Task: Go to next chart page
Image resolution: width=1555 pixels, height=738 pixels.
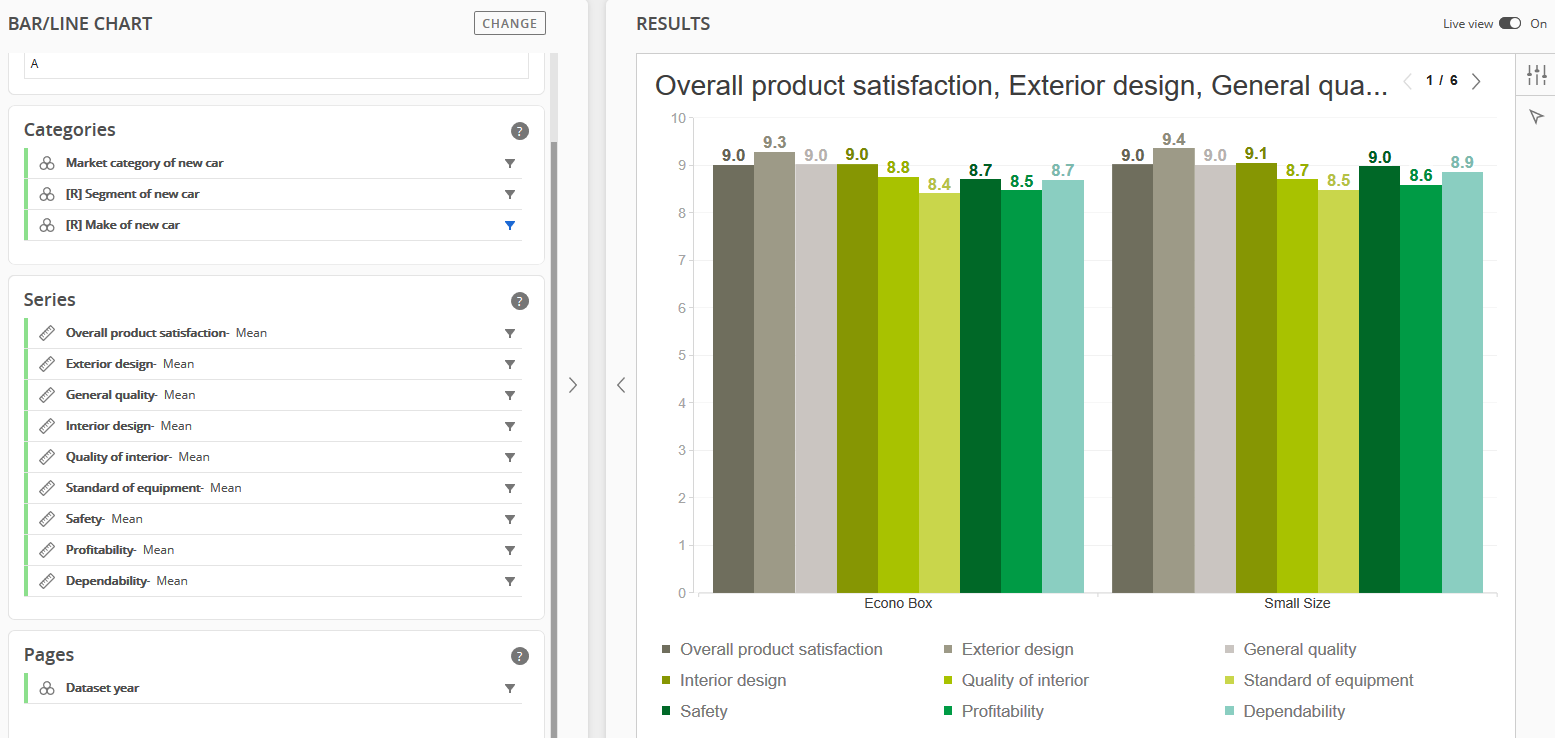Action: [x=1476, y=81]
